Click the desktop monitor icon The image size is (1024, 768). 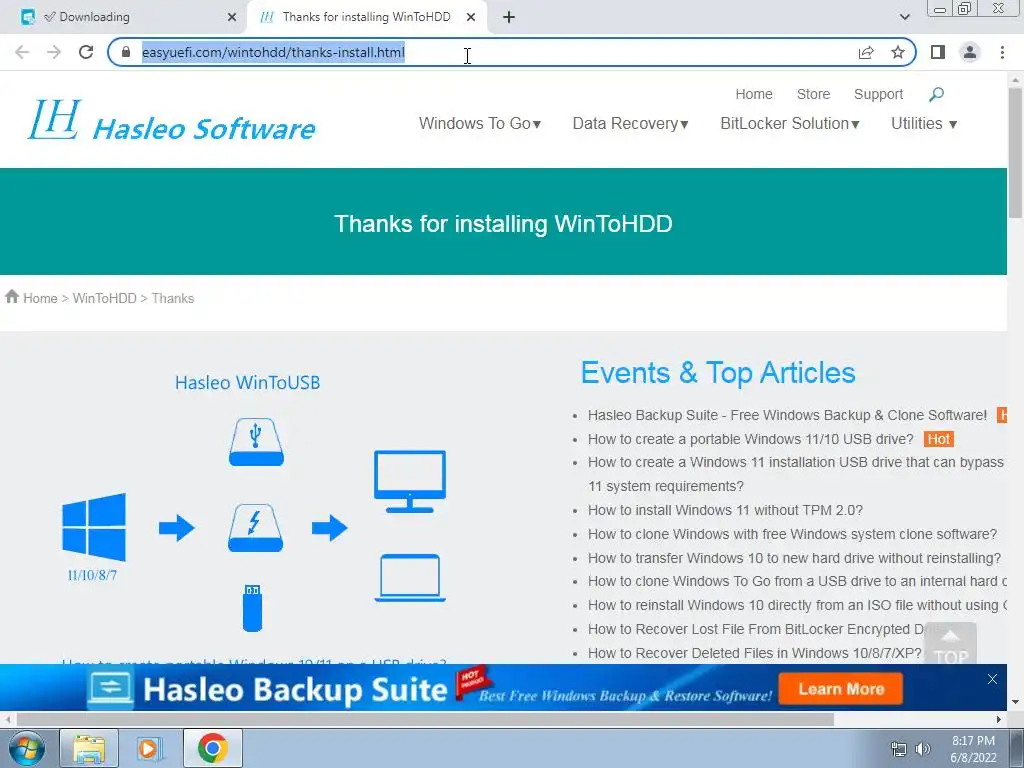point(409,481)
